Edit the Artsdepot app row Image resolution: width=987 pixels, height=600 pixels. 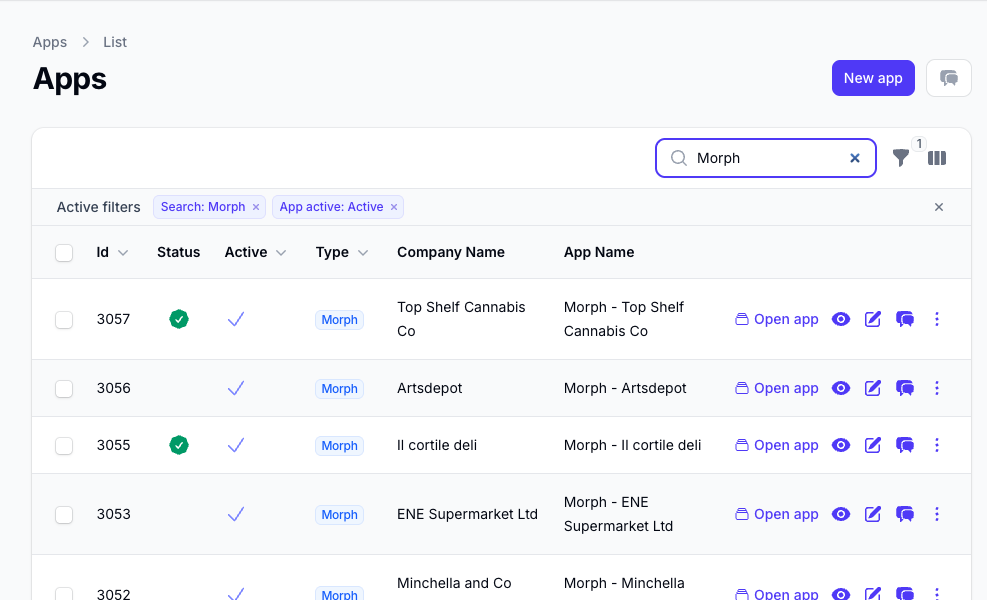click(x=872, y=388)
